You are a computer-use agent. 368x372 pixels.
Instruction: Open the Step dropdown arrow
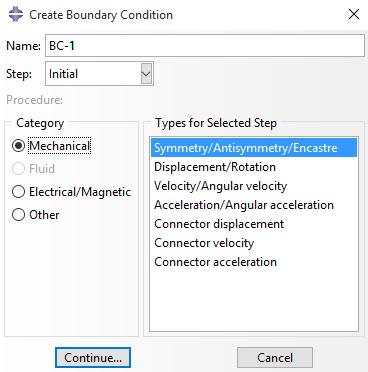tap(146, 74)
